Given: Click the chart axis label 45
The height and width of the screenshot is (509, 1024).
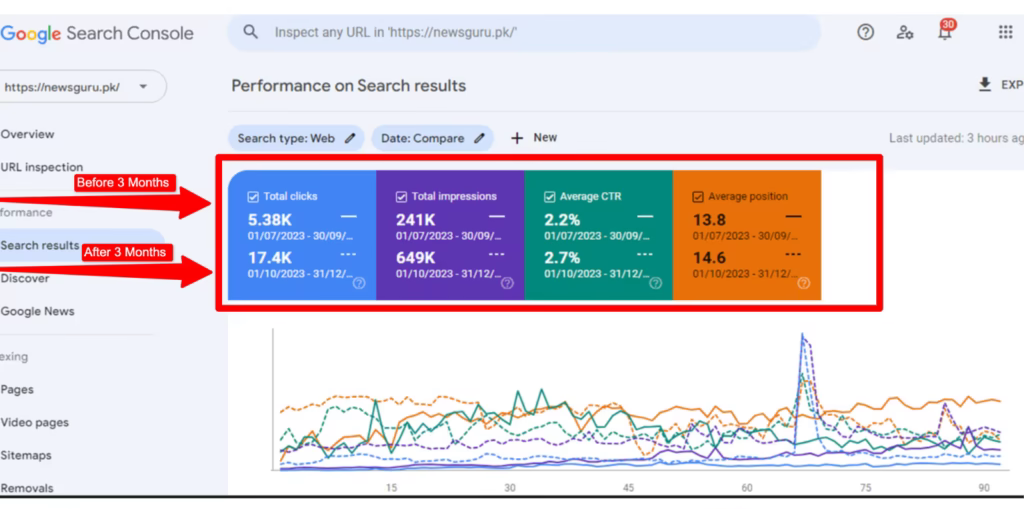Looking at the screenshot, I should tap(628, 487).
